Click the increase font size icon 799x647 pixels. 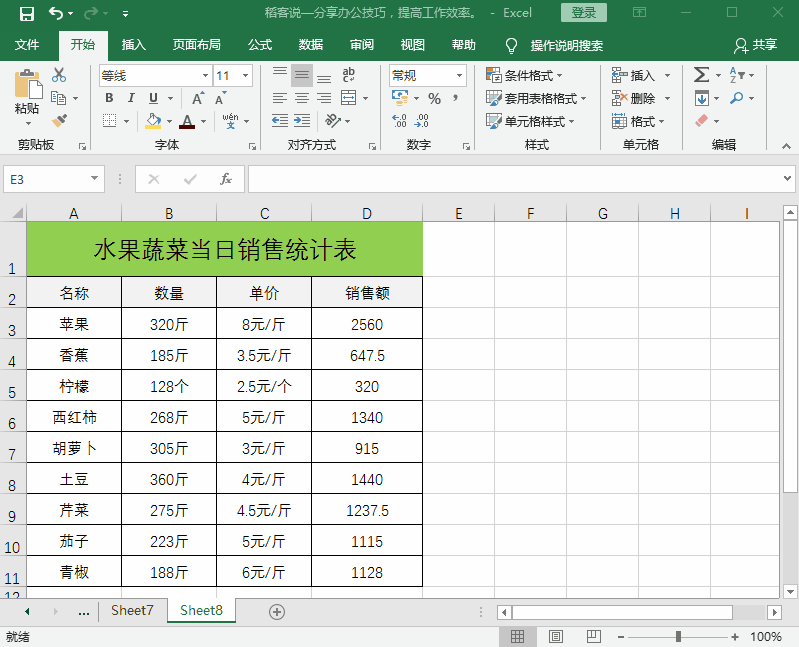pyautogui.click(x=198, y=98)
